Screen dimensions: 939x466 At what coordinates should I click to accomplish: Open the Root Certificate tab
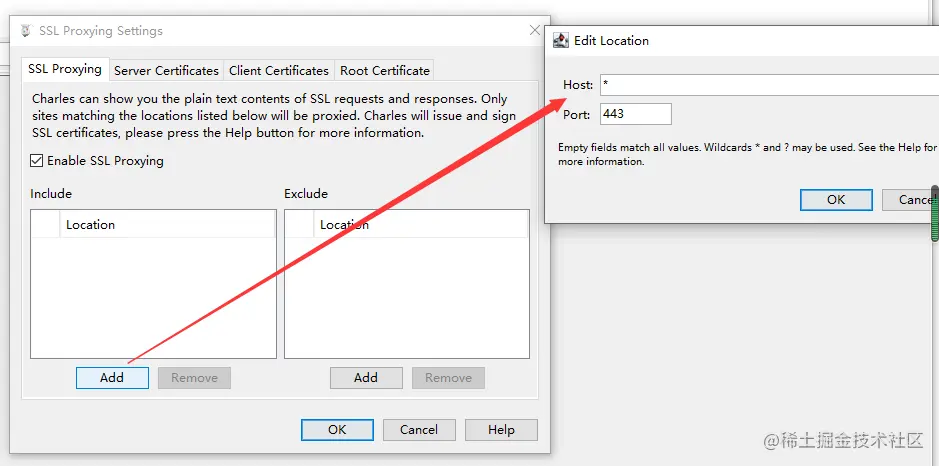click(385, 71)
